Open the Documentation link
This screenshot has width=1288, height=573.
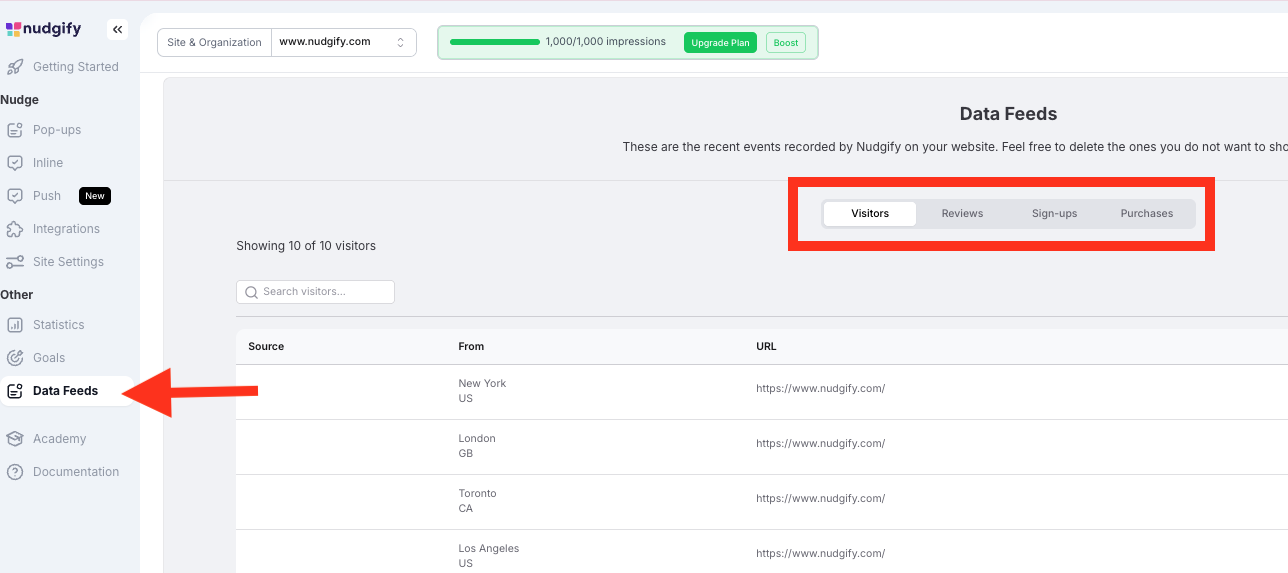[x=76, y=472]
